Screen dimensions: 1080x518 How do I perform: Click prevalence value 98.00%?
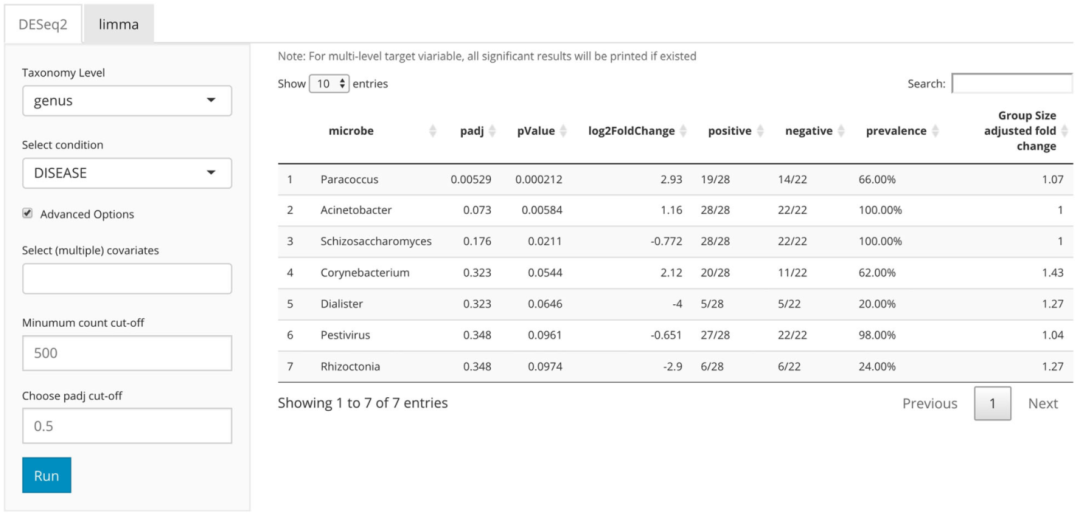coord(877,335)
